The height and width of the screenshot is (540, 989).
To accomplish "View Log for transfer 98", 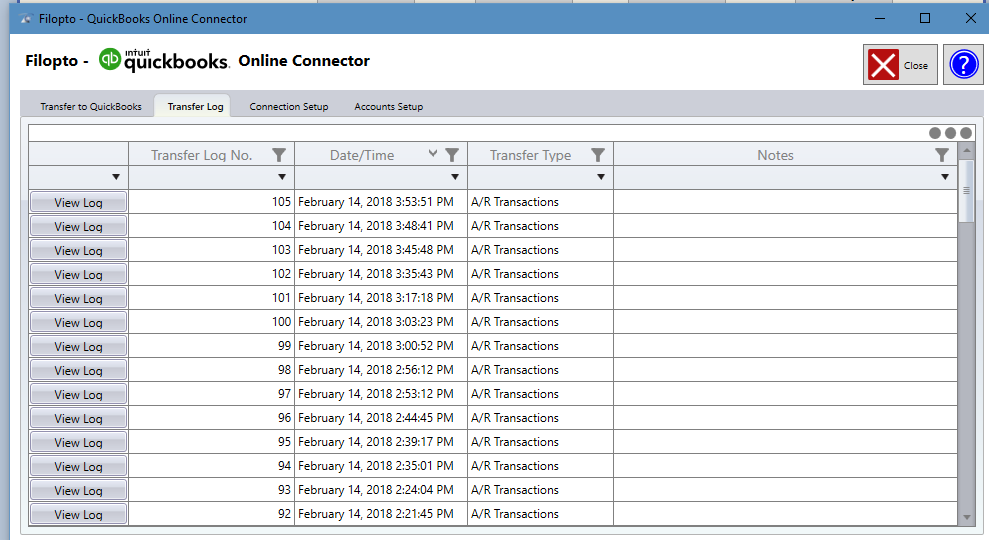I will click(x=78, y=370).
